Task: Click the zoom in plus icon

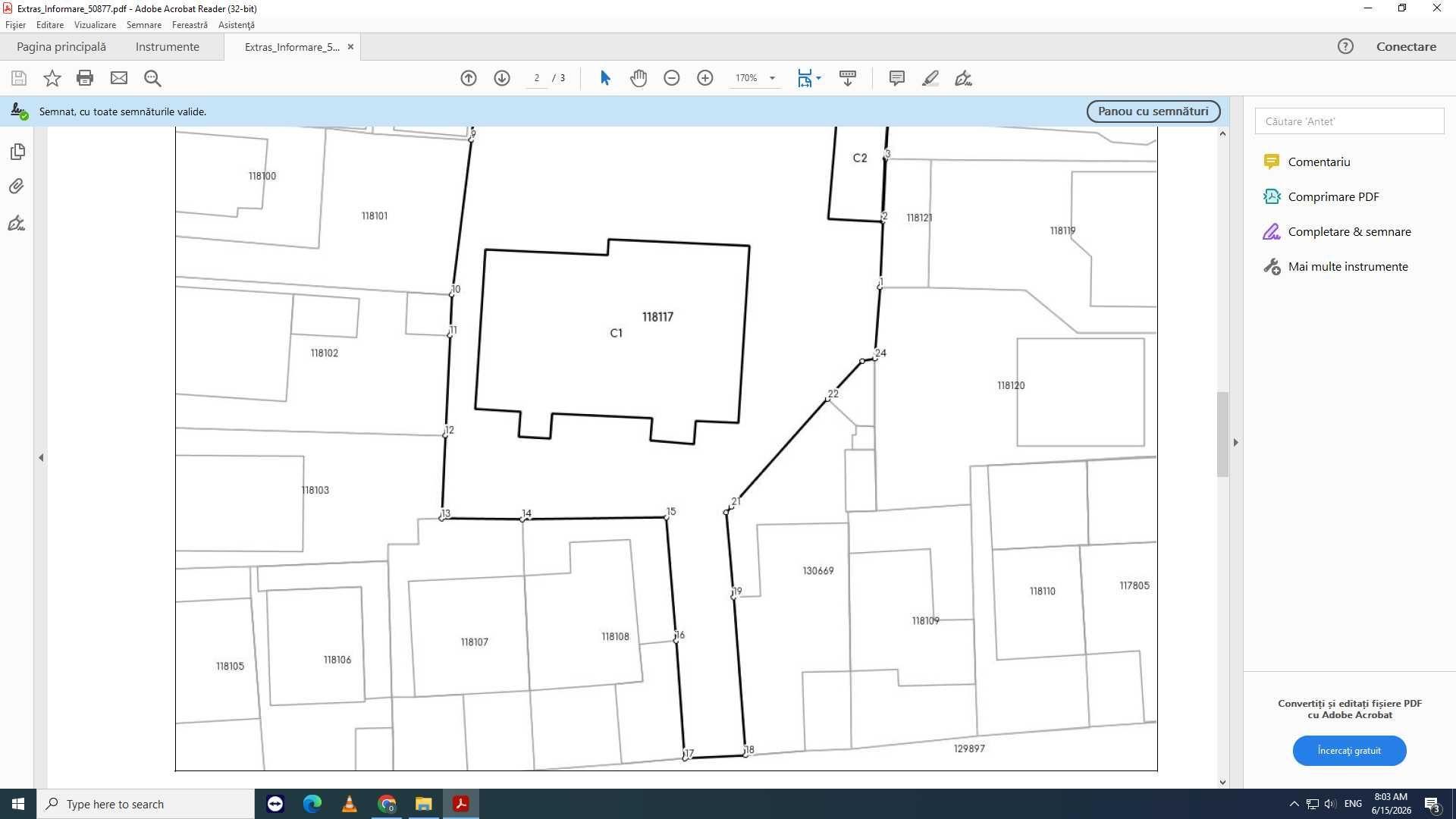Action: [705, 78]
